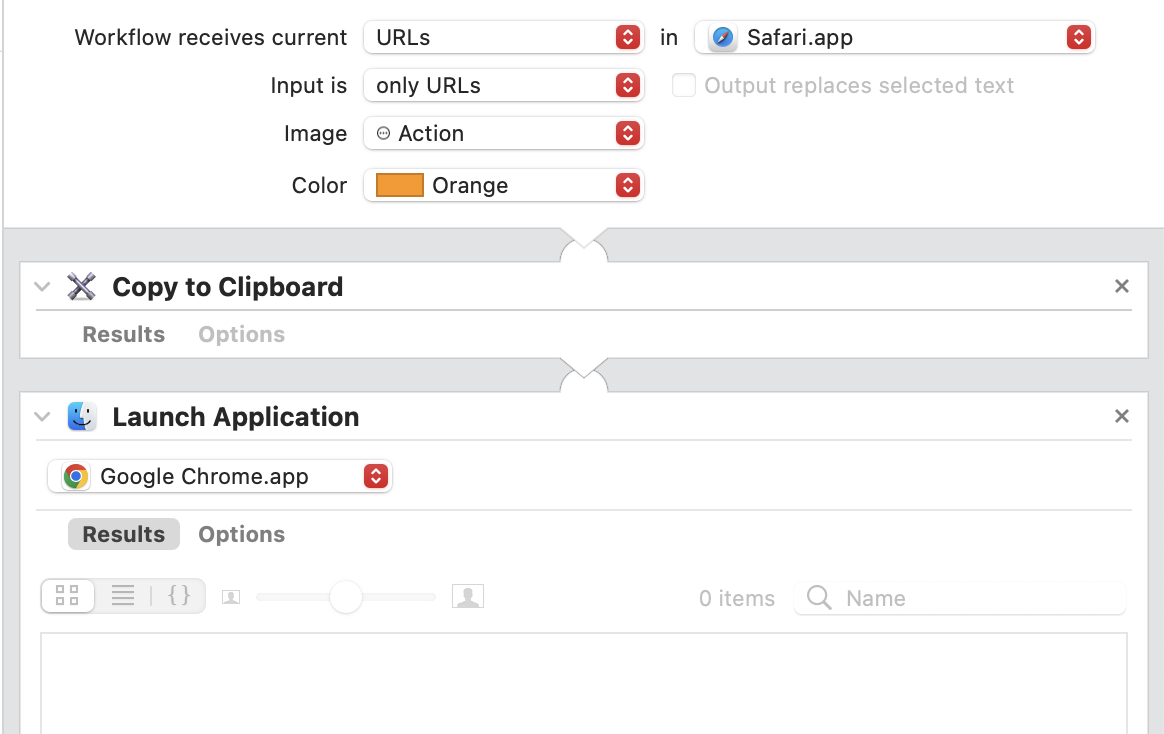Click the large thumbnail size icon
This screenshot has height=734, width=1164.
pos(468,596)
